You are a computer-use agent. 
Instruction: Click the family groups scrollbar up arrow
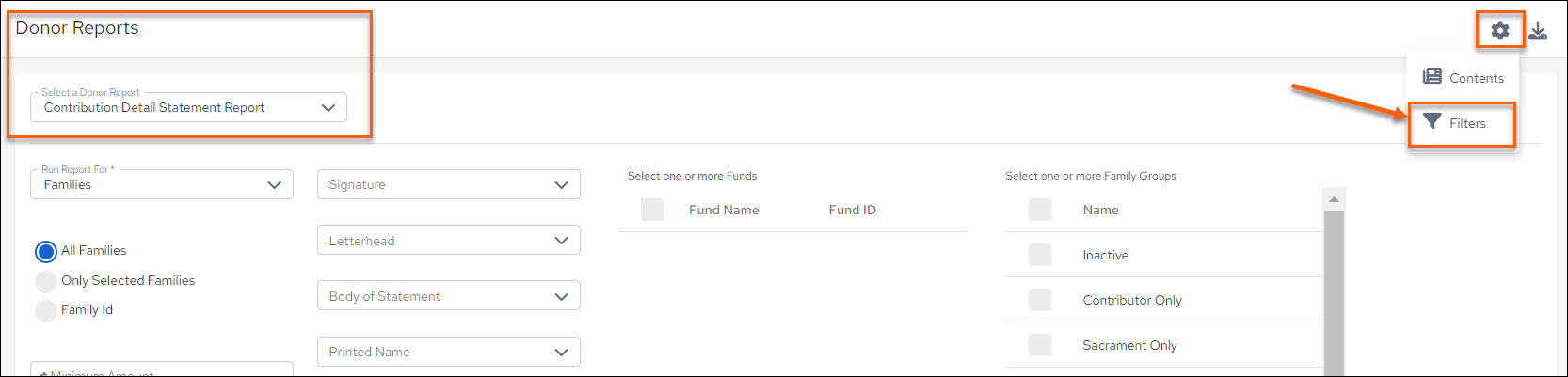[x=1334, y=199]
